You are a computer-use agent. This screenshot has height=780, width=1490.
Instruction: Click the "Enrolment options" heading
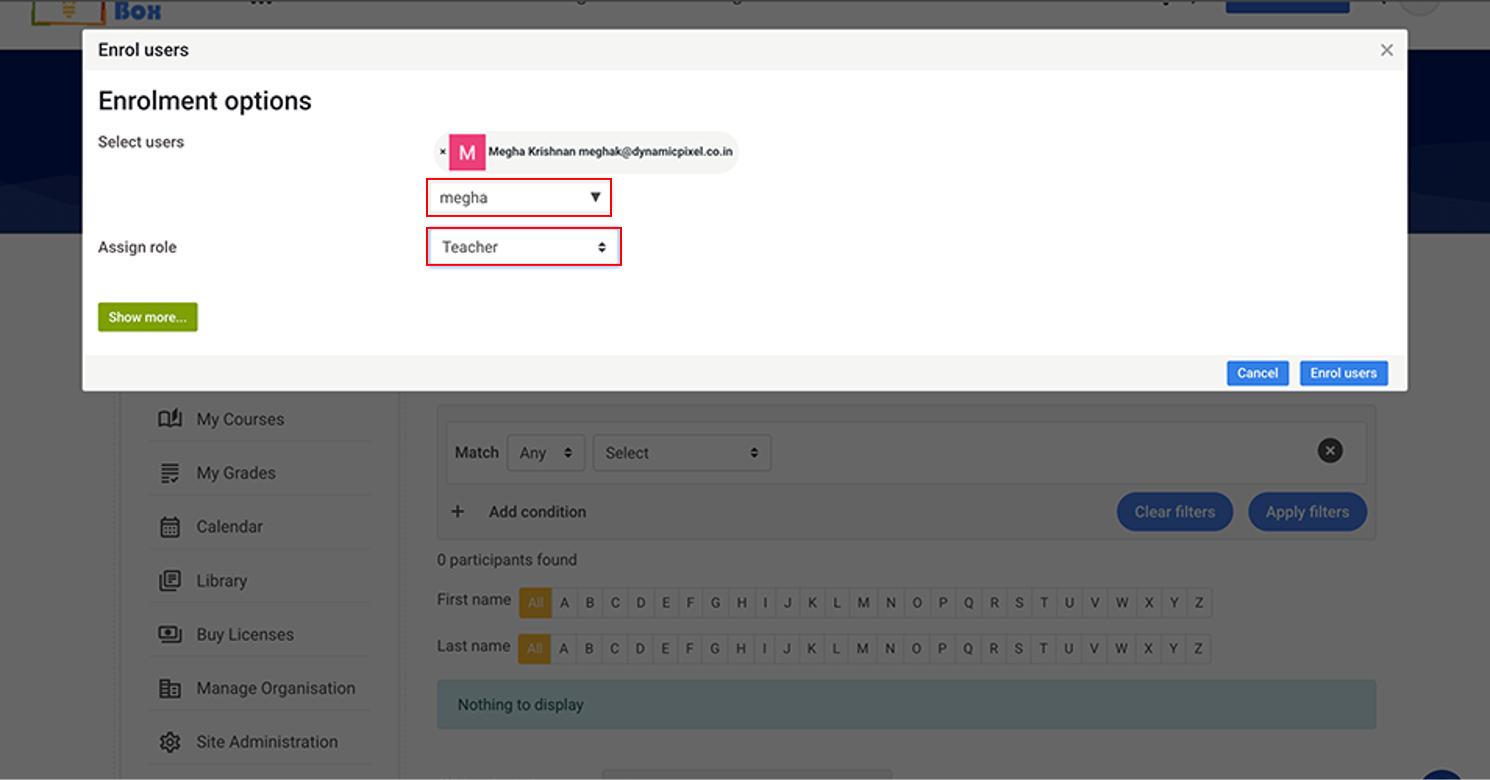pyautogui.click(x=205, y=101)
